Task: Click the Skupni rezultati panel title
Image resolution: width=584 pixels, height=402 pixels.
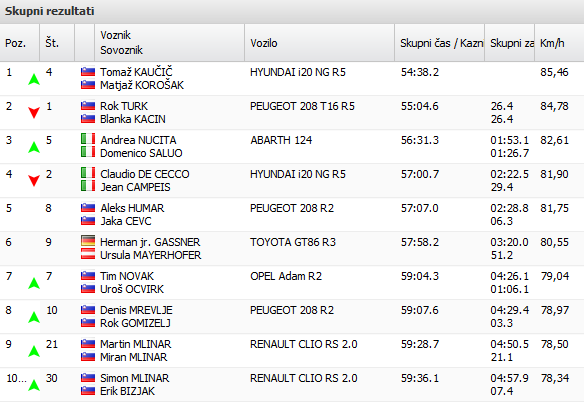Action: tap(49, 11)
